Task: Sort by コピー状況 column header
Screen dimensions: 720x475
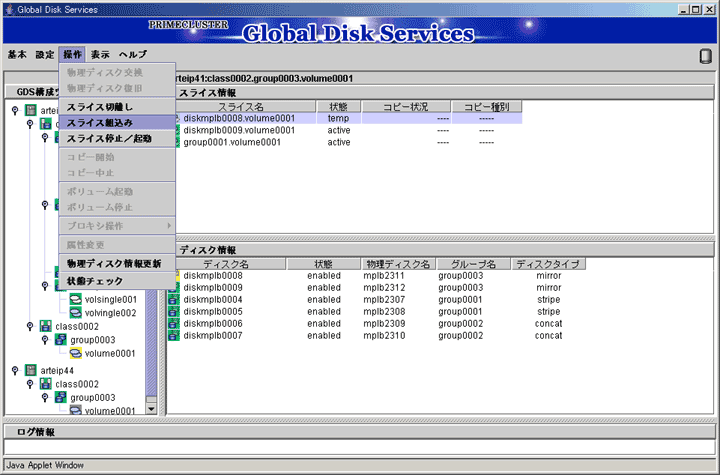Action: click(406, 107)
